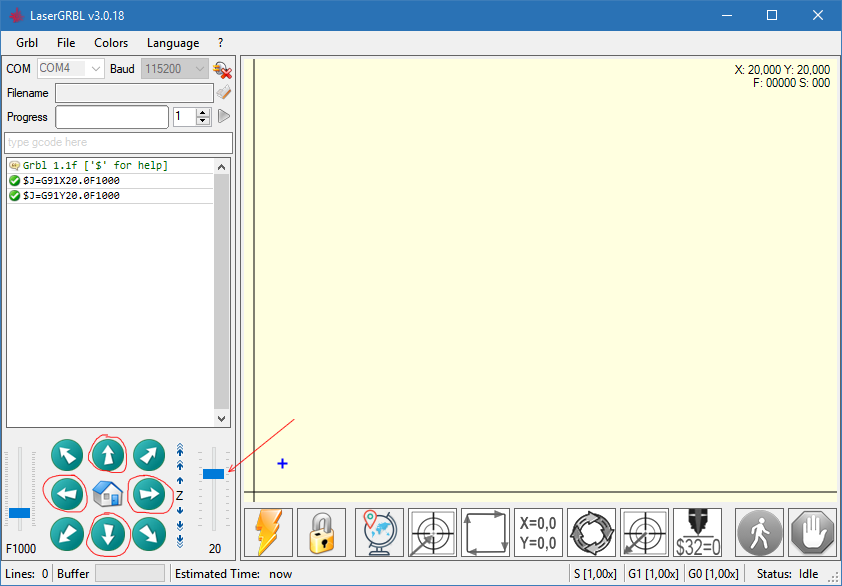Click Z axis single up arrow
The image size is (842, 586).
pyautogui.click(x=180, y=480)
